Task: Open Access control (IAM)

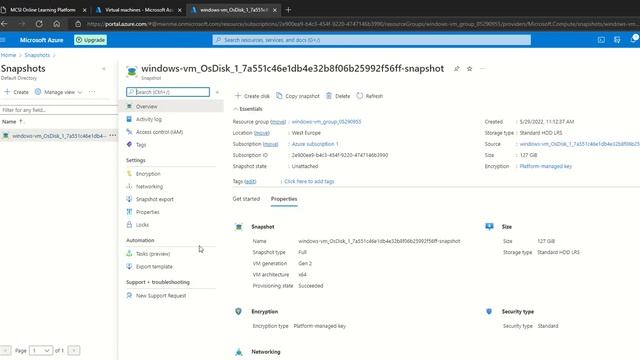Action: pos(159,132)
